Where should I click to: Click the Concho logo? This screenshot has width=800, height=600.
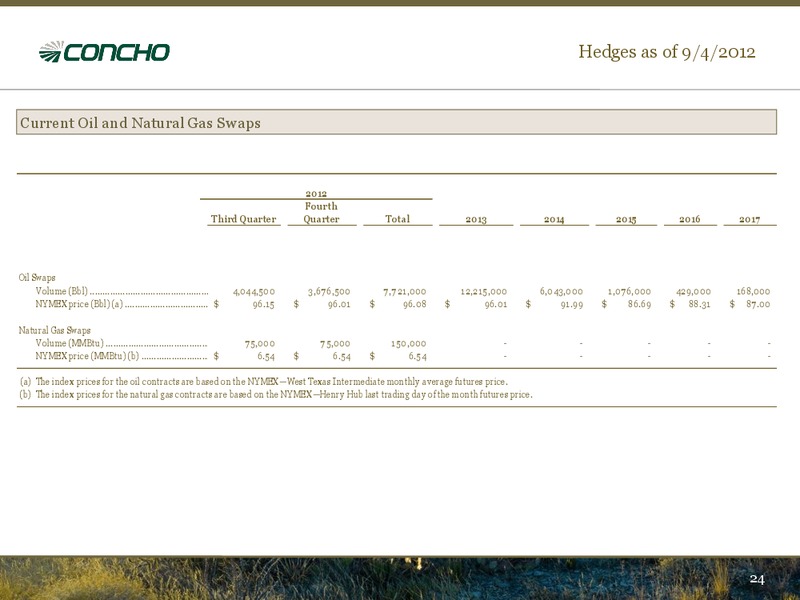[x=104, y=52]
